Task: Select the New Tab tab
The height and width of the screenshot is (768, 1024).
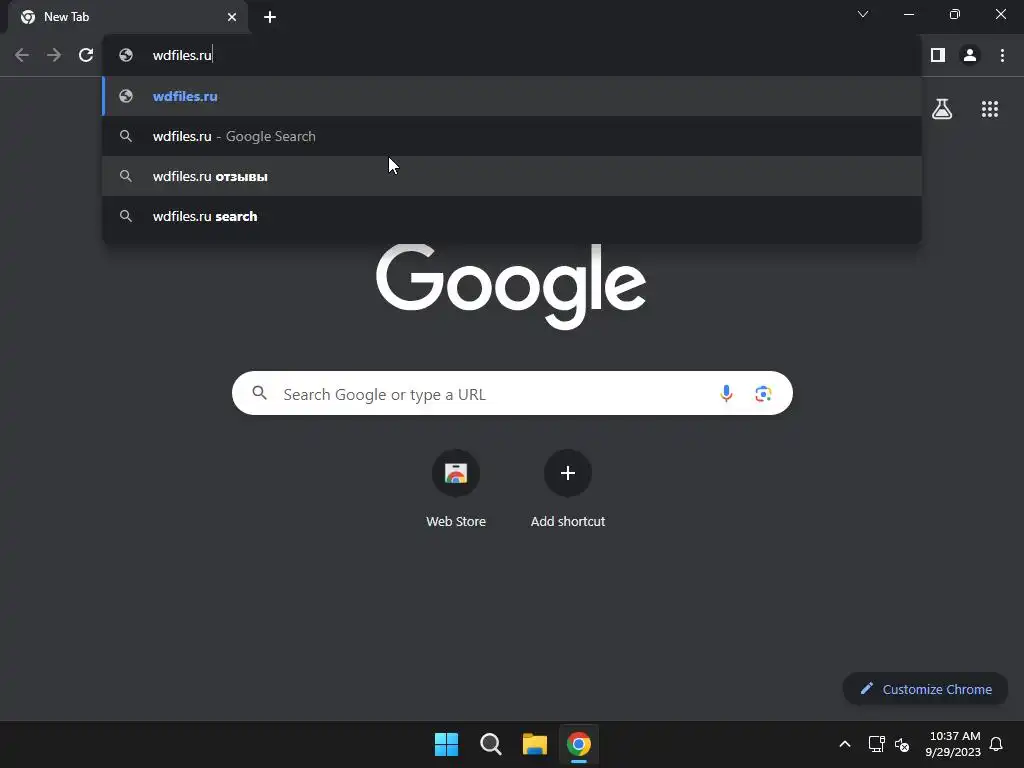Action: pos(128,17)
